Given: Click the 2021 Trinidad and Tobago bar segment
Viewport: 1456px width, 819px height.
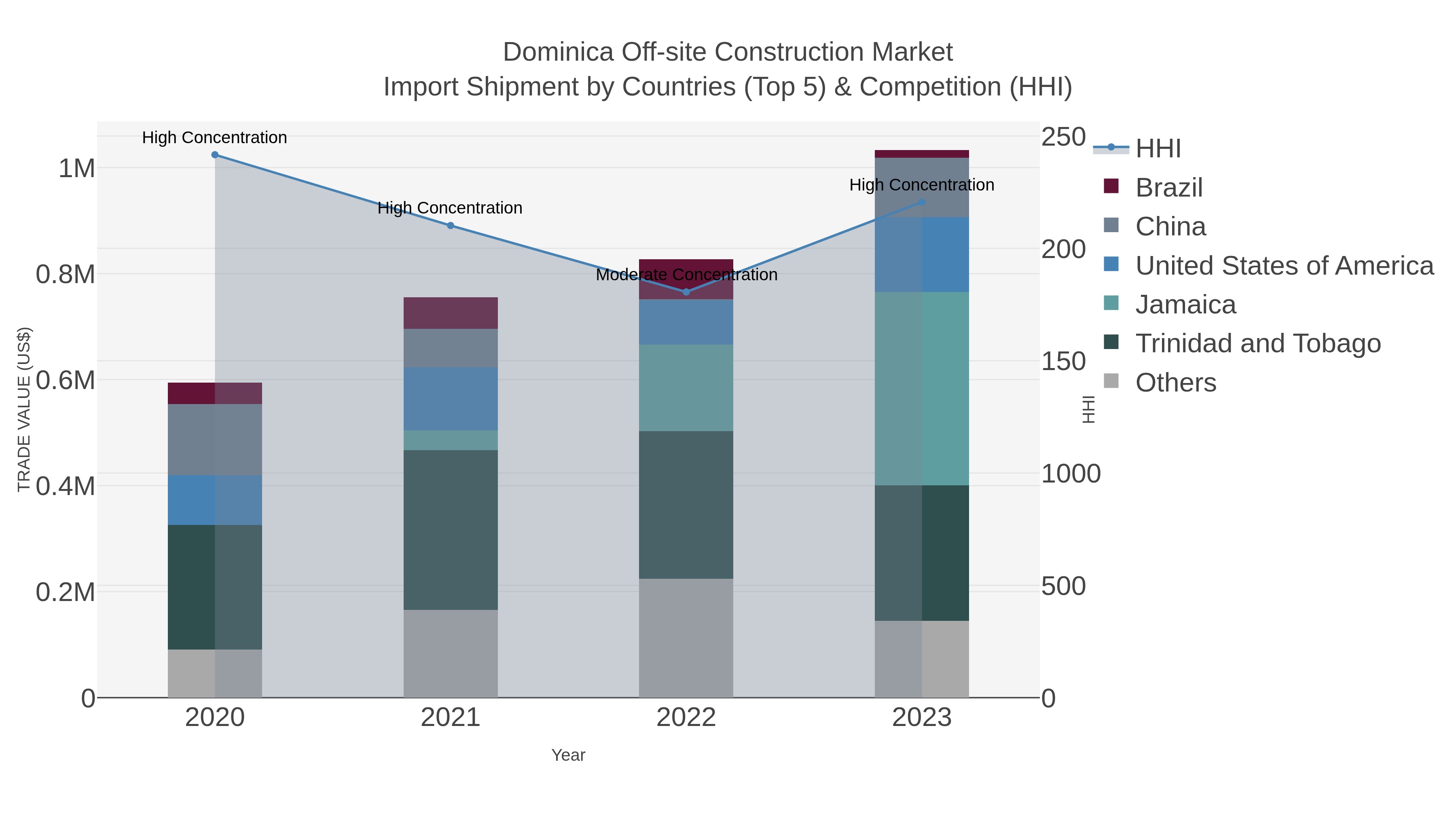Looking at the screenshot, I should point(451,530).
